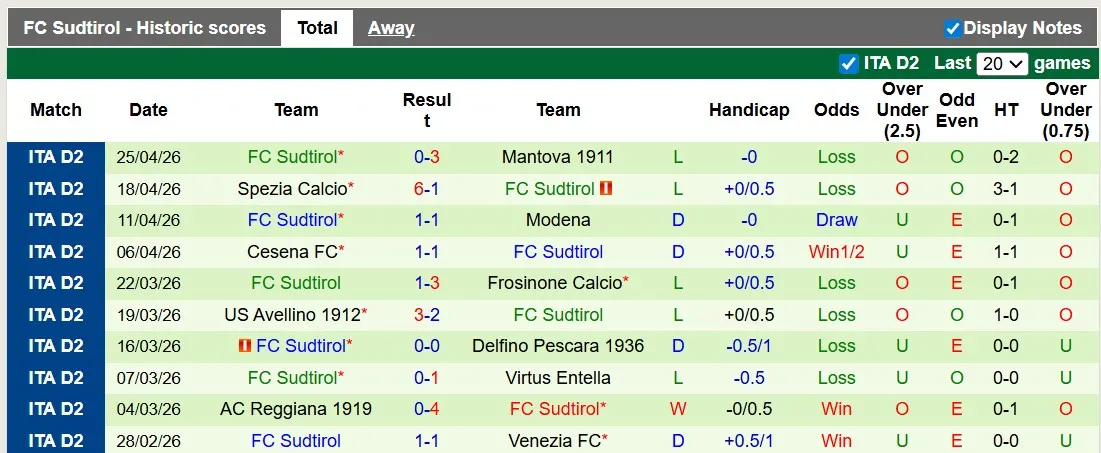Uncheck the ITA D2 league filter checkbox
The width and height of the screenshot is (1101, 453).
[849, 63]
